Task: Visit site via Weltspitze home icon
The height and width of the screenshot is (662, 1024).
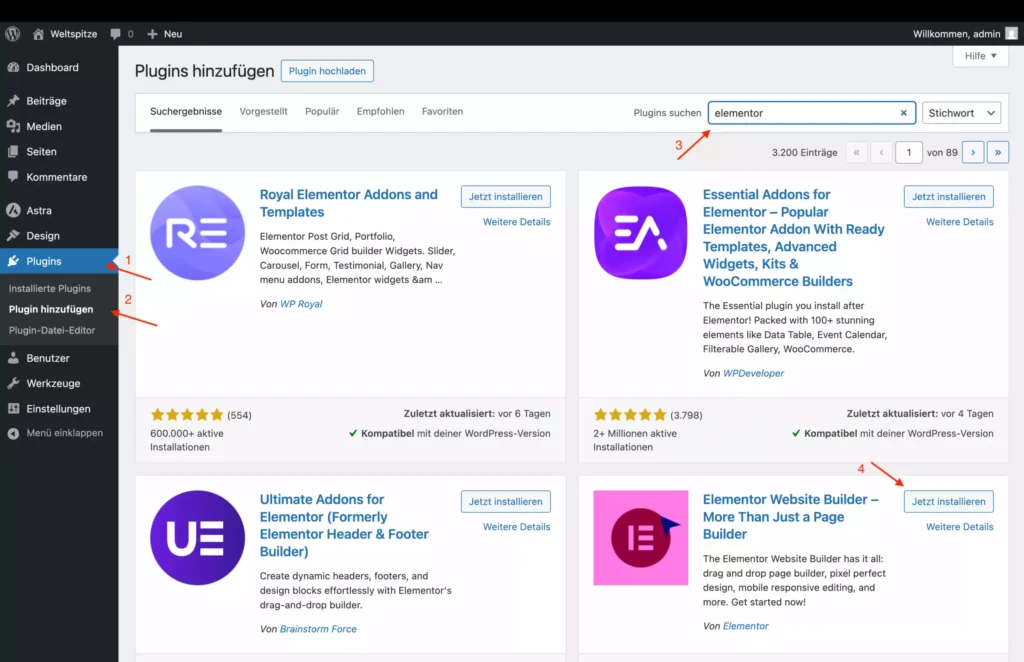Action: (x=39, y=34)
